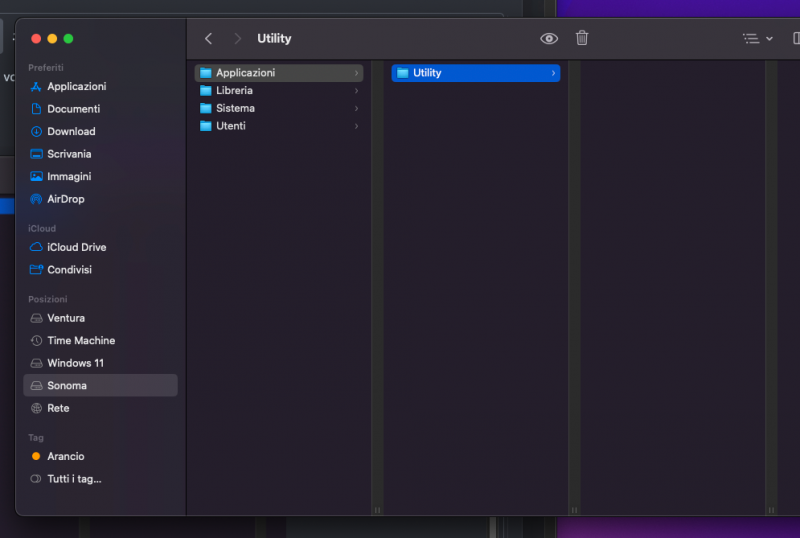Select the Utenti folder
Screen dimensions: 800x538
coord(279,126)
